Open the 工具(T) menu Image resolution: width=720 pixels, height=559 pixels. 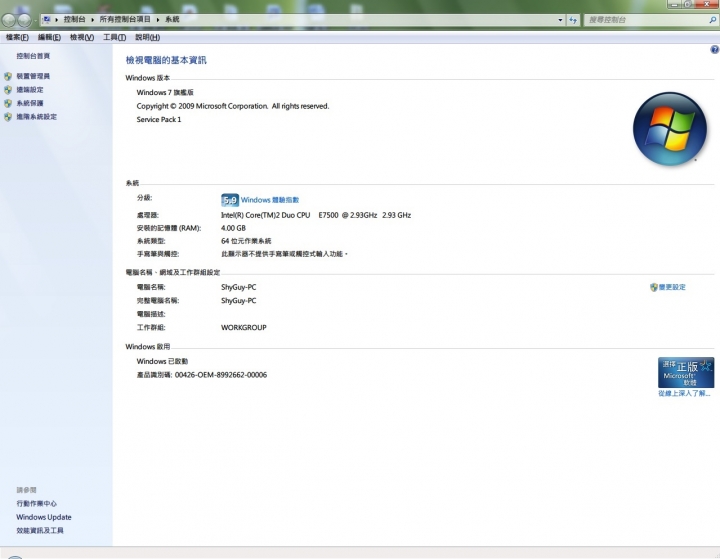click(114, 37)
